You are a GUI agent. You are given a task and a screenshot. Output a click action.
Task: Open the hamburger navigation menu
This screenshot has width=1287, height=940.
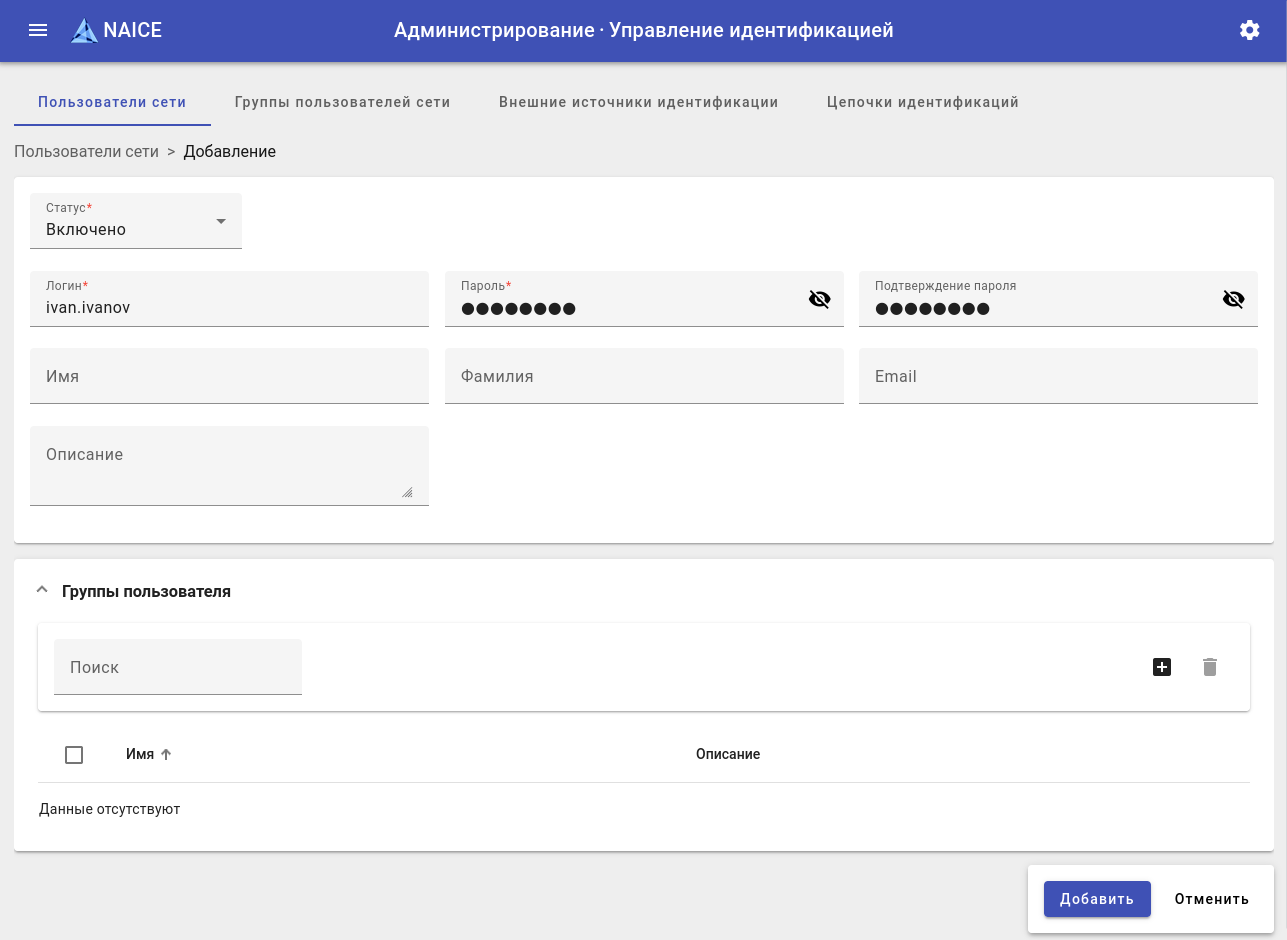[x=38, y=30]
